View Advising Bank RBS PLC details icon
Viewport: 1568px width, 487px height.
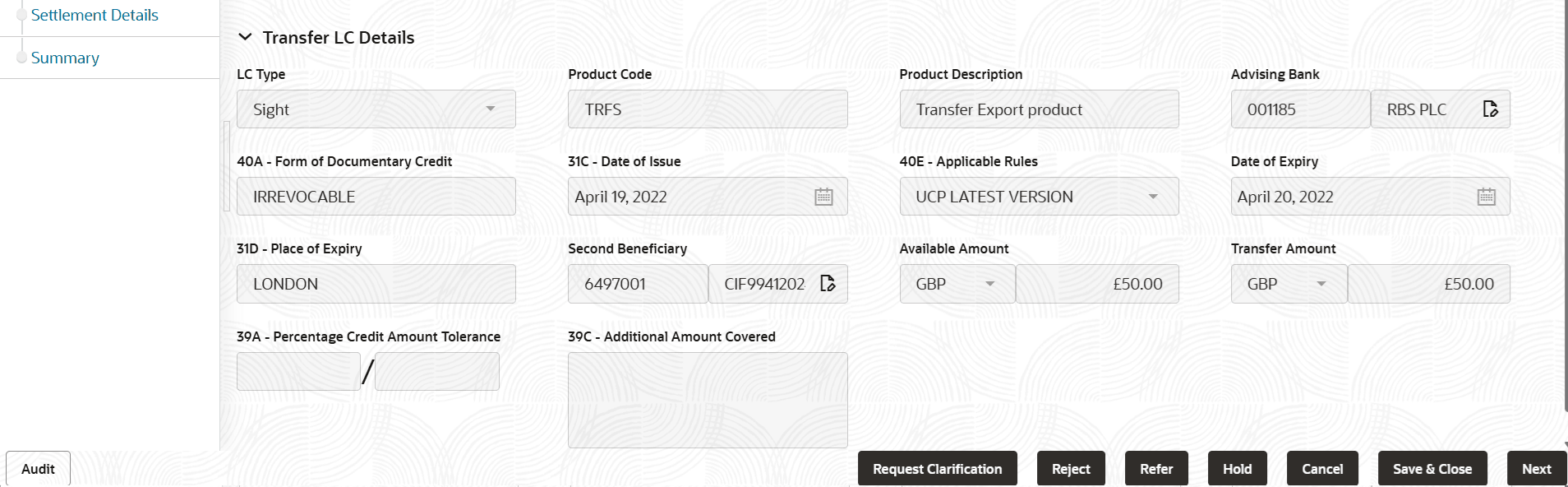(1492, 109)
